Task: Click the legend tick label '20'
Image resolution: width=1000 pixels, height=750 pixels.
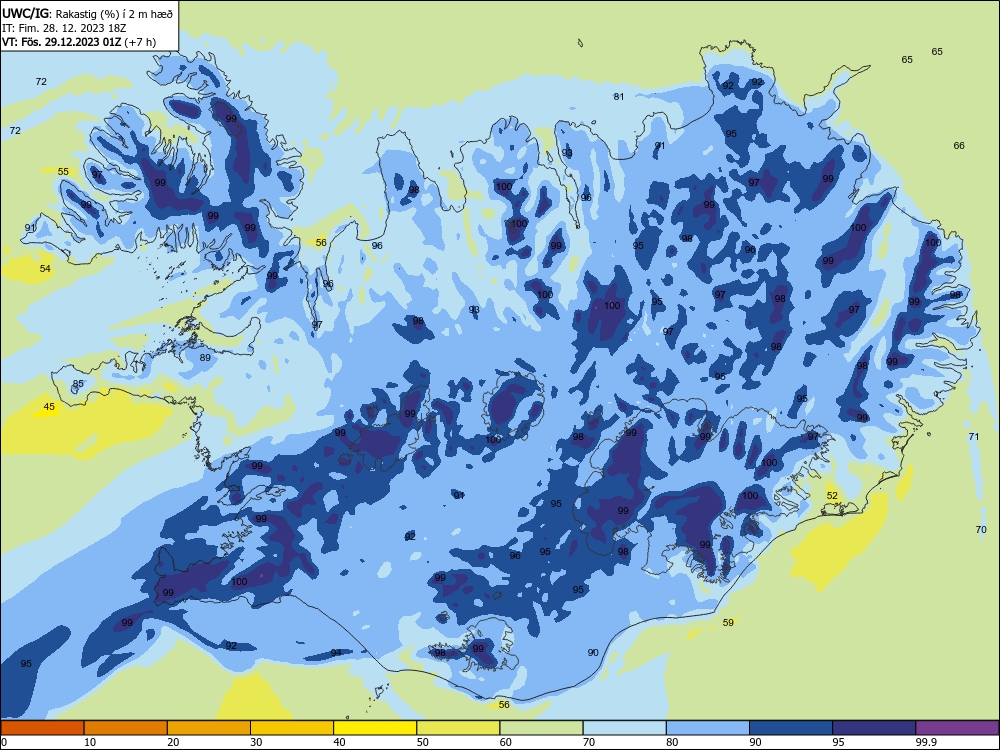Action: pos(173,742)
